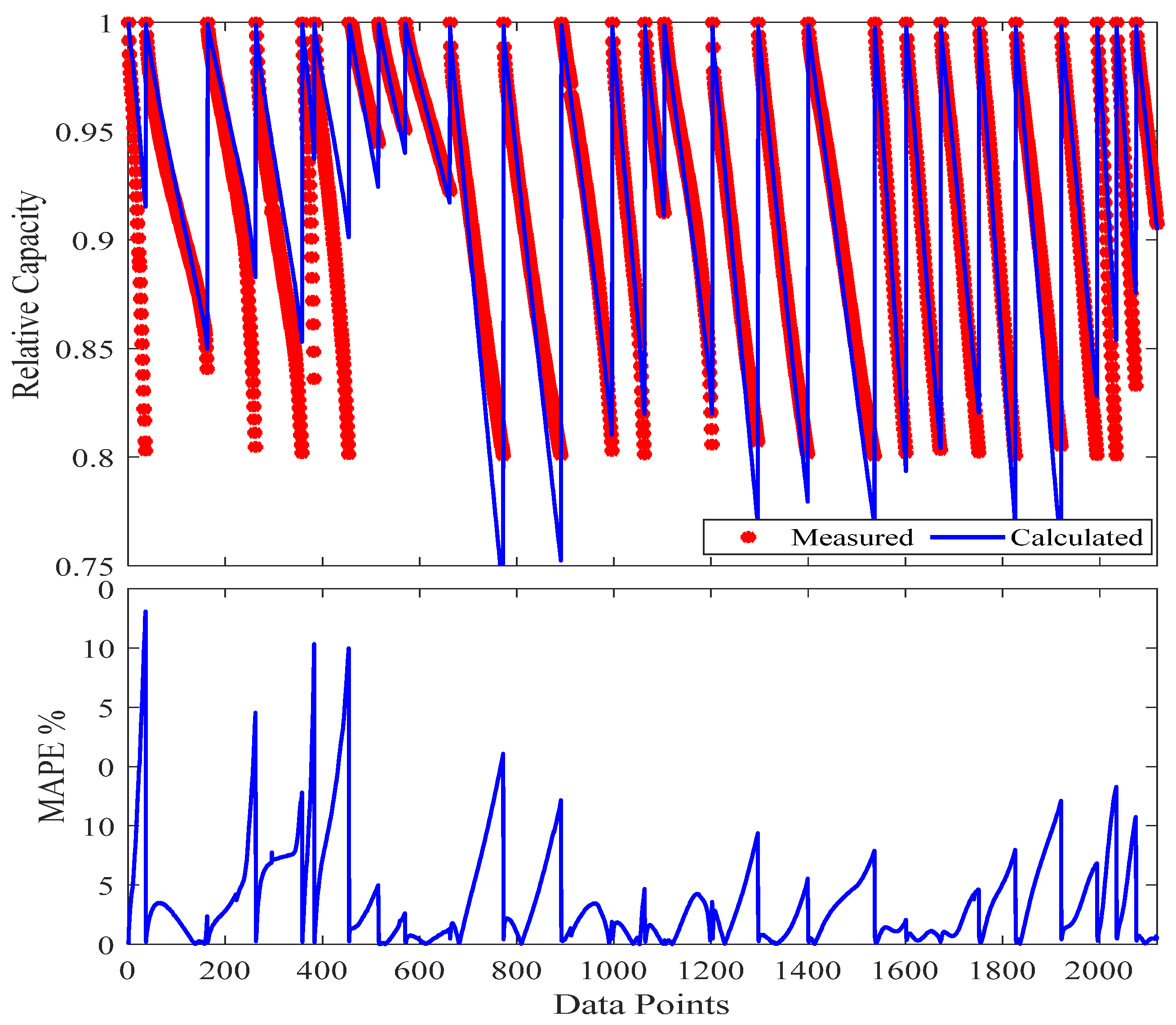Click the 0.8 y-axis tick label
The height and width of the screenshot is (1025, 1176).
coord(93,458)
